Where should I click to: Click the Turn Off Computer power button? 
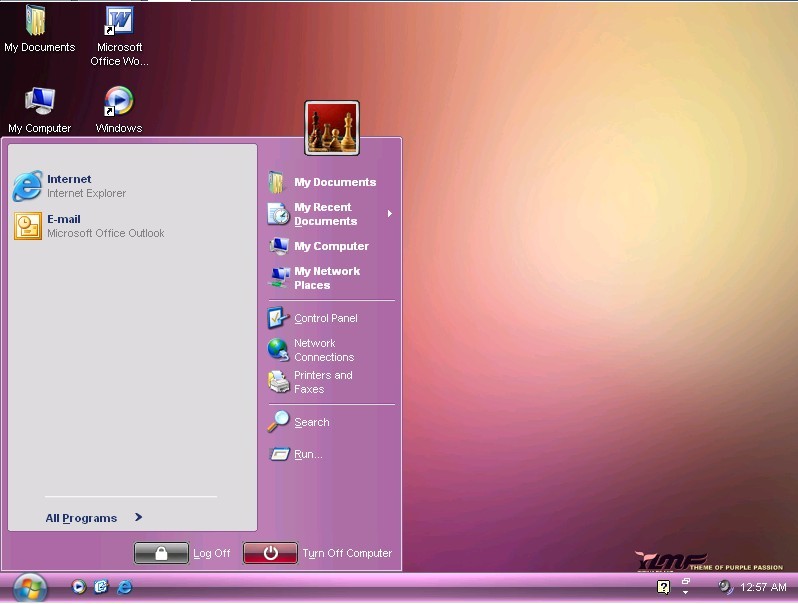pos(270,553)
